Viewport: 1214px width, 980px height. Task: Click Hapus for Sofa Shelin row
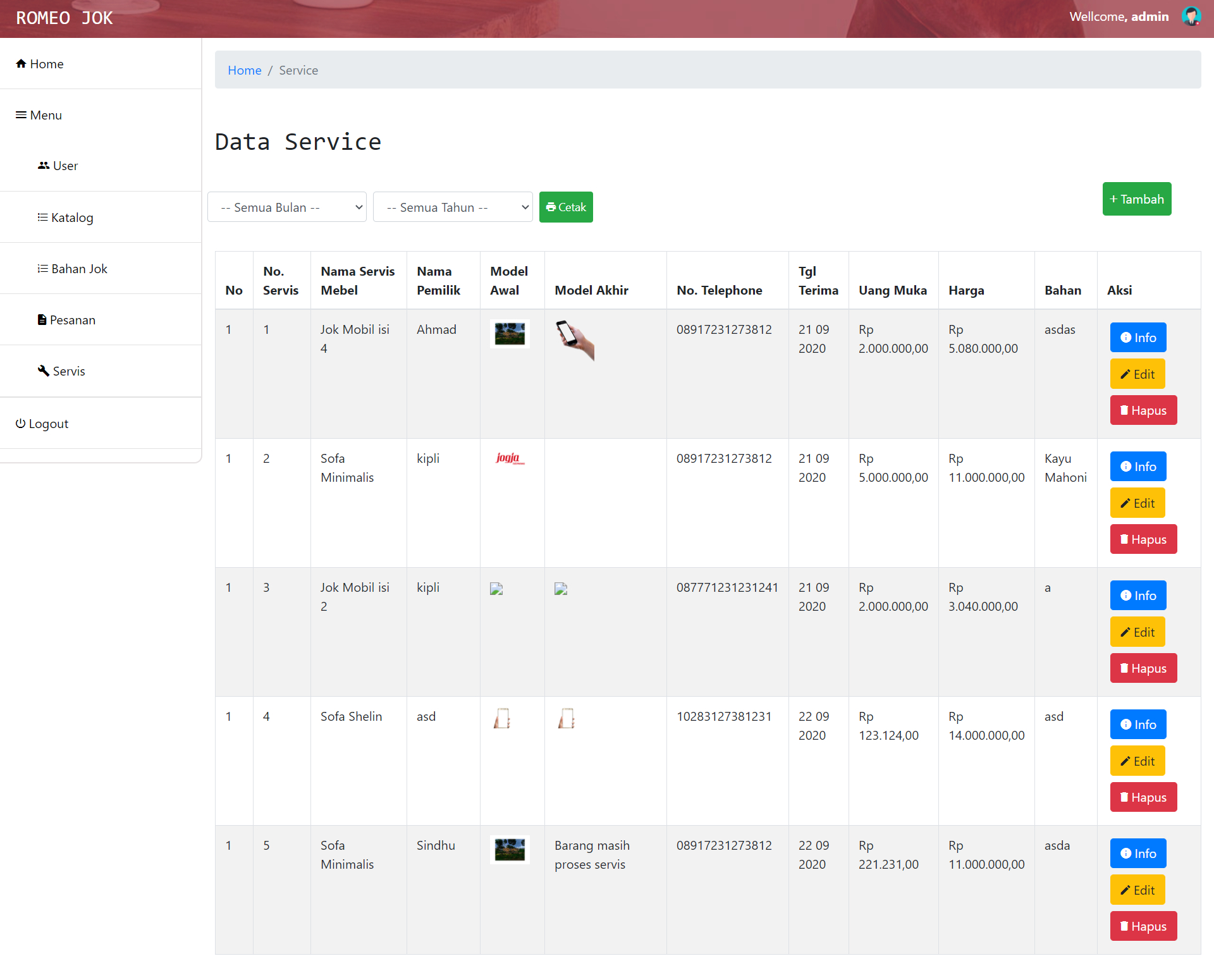tap(1143, 797)
